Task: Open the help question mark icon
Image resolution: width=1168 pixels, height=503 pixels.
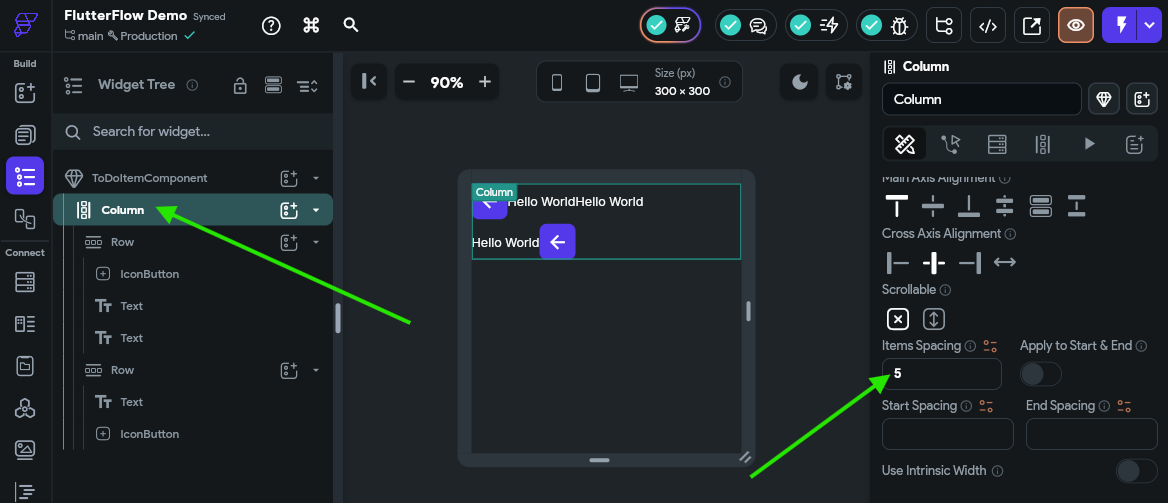Action: 272,25
